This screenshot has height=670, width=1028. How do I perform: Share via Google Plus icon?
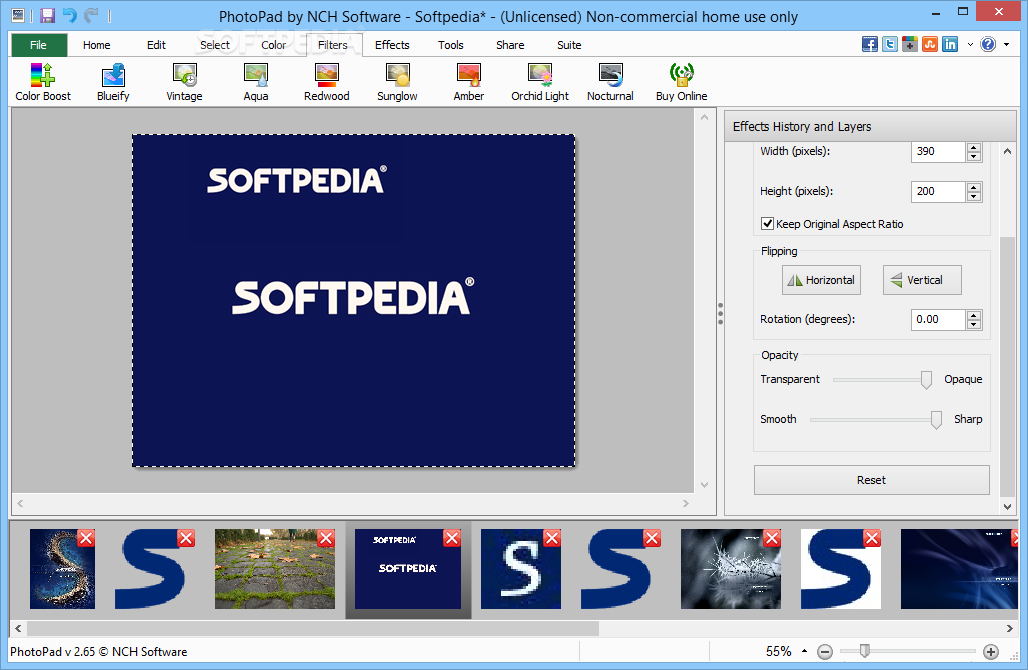pyautogui.click(x=910, y=44)
